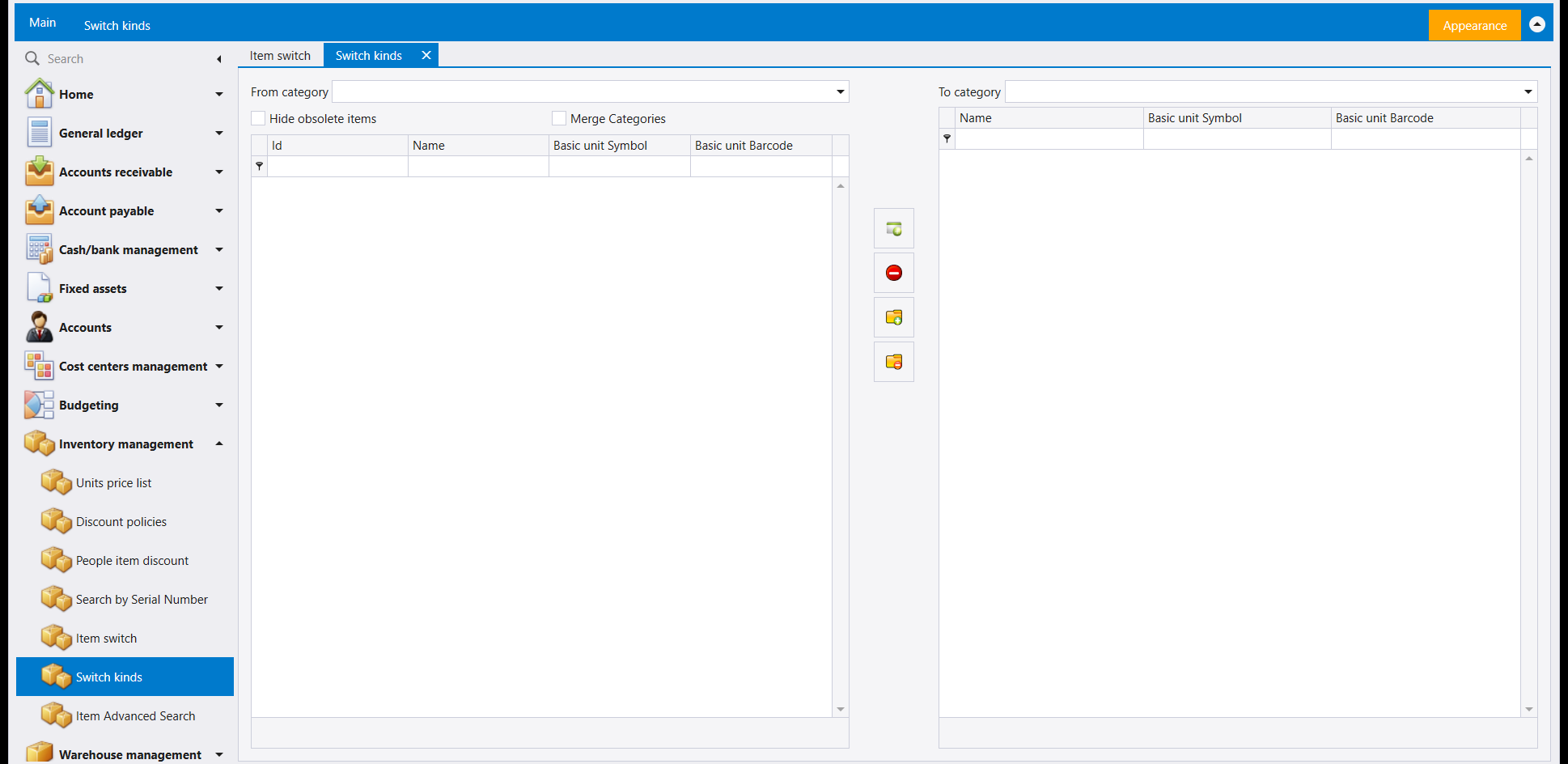This screenshot has height=764, width=1568.
Task: Click the search magnifier icon
Action: (x=32, y=58)
